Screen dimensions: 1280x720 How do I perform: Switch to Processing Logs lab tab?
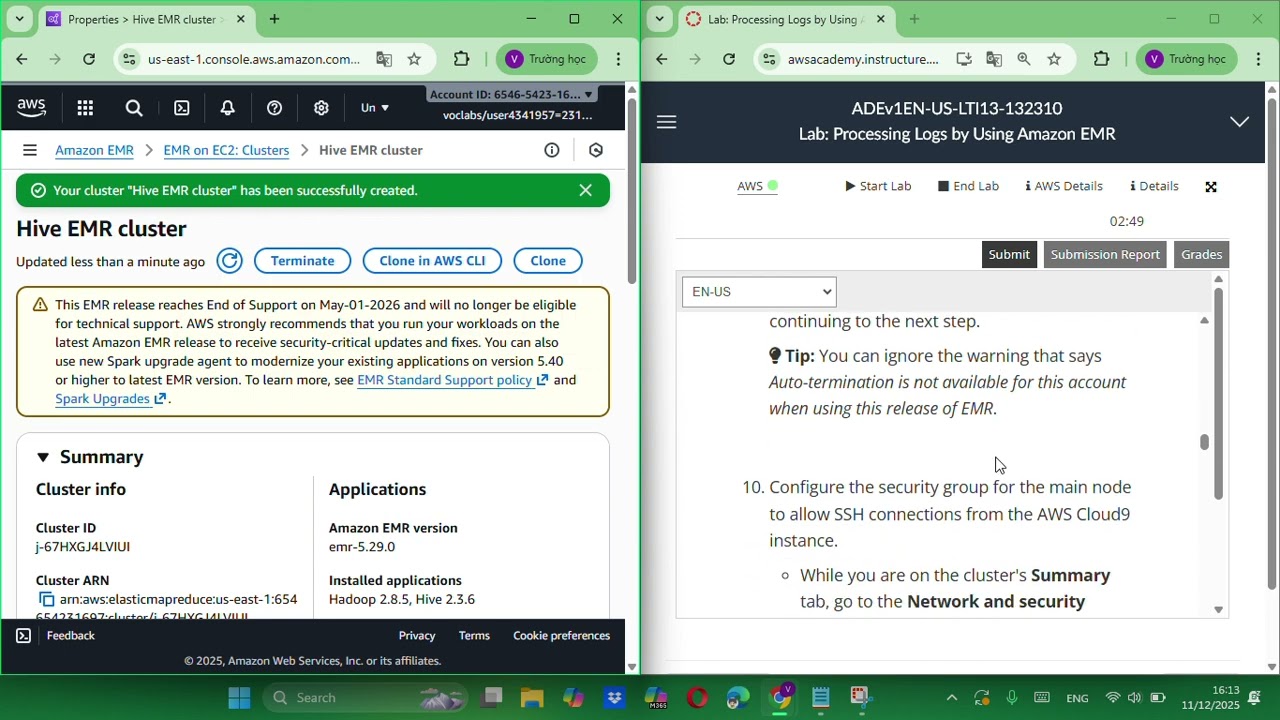click(786, 19)
